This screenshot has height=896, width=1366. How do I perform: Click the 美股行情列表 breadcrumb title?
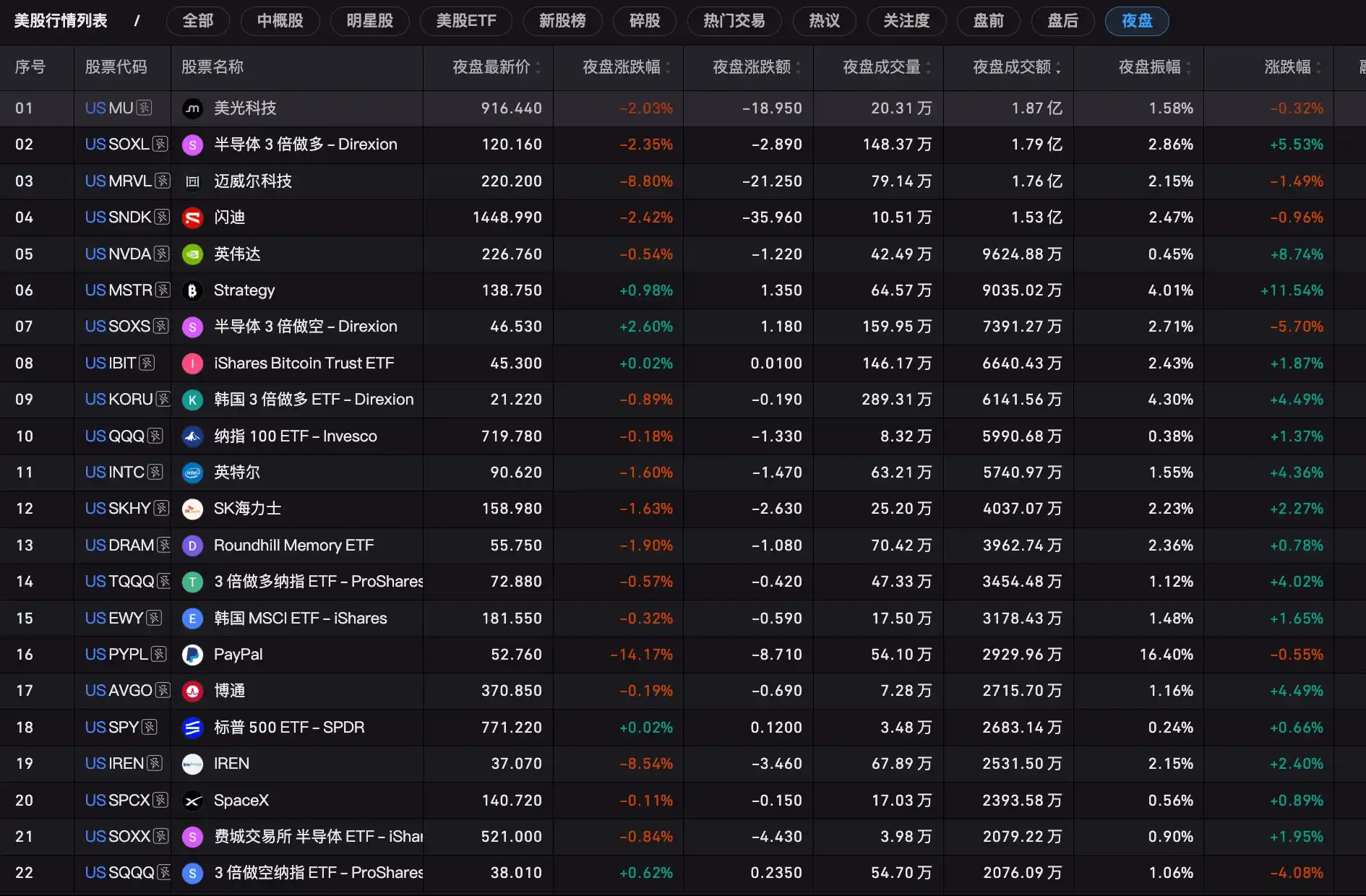(61, 21)
